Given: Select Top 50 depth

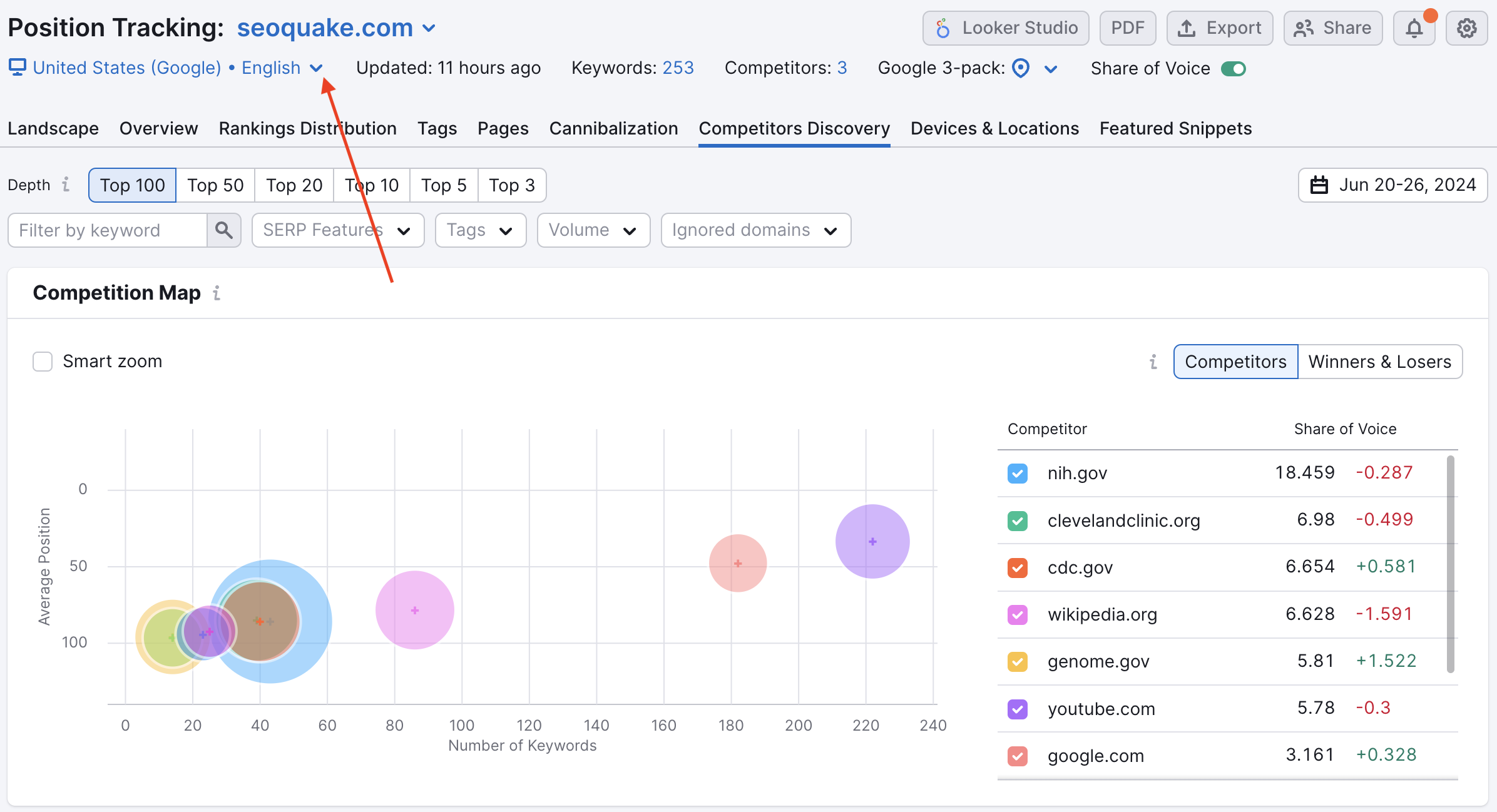Looking at the screenshot, I should [215, 185].
